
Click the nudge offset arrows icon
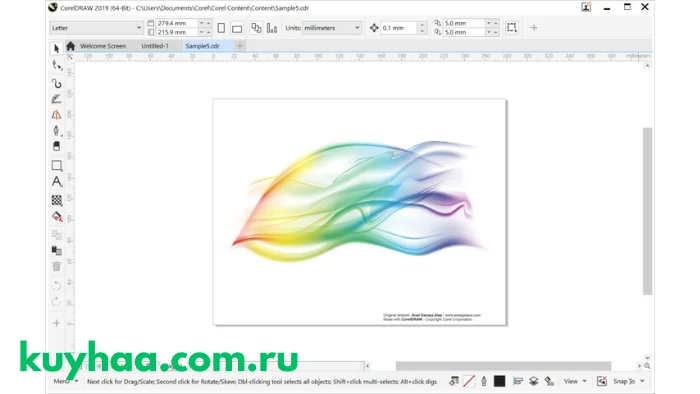click(374, 28)
